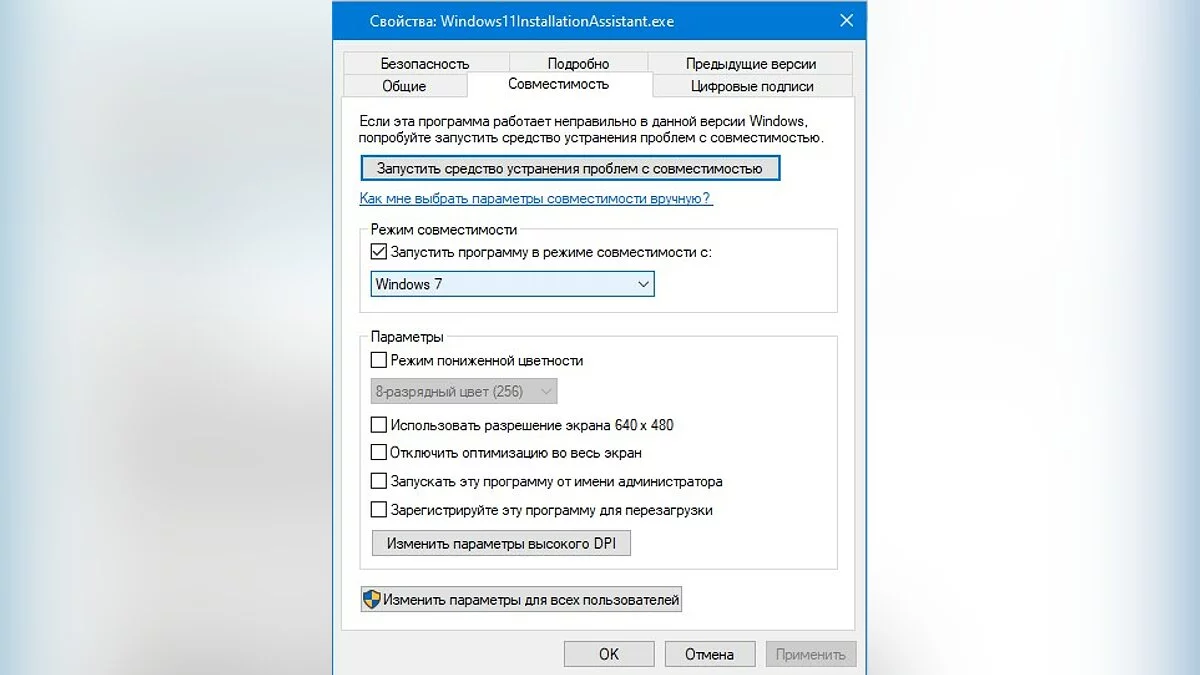Screen dimensions: 1200x675
Task: Launch the compatibility troubleshooter button
Action: [569, 168]
